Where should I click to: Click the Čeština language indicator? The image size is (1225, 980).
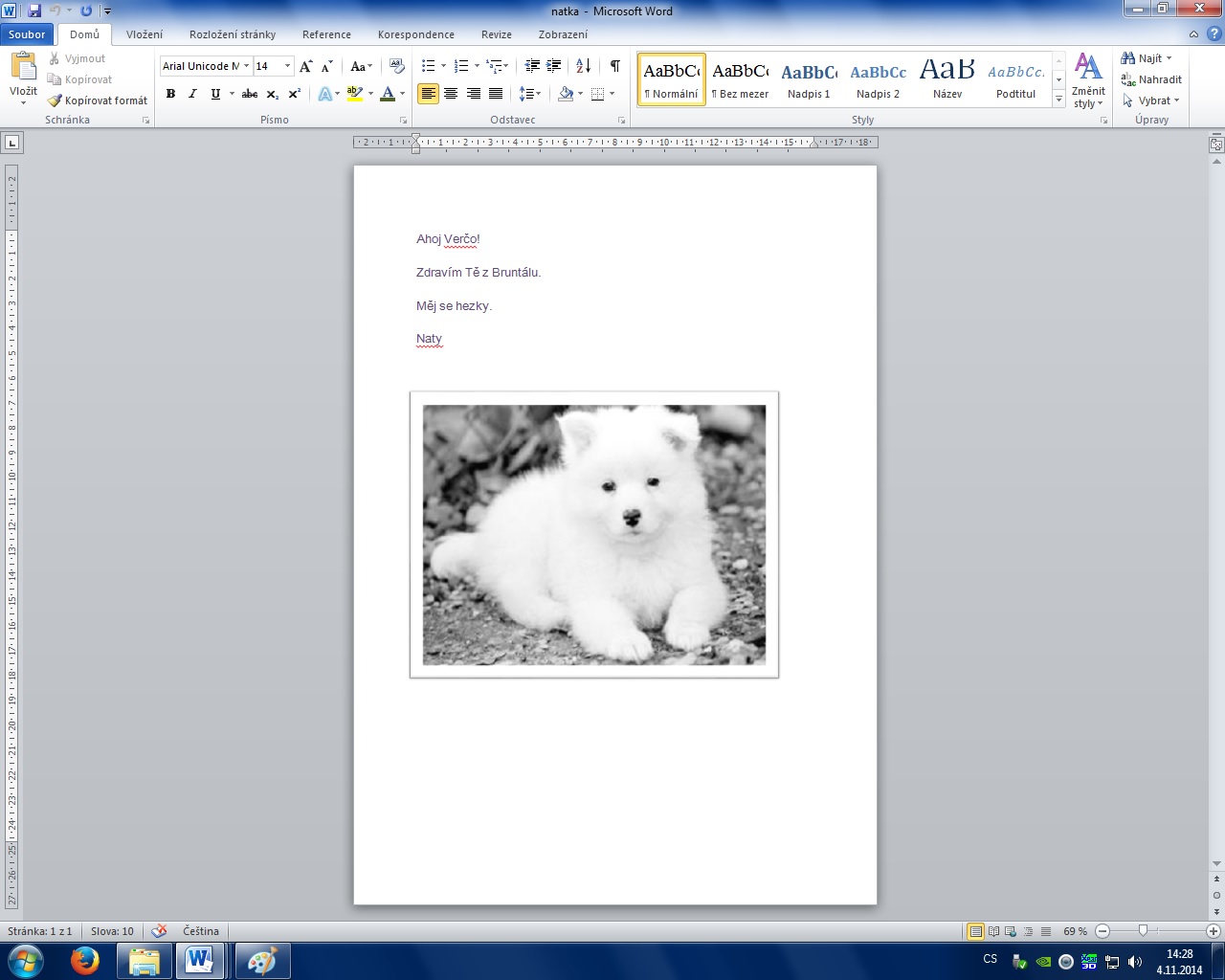click(x=201, y=931)
